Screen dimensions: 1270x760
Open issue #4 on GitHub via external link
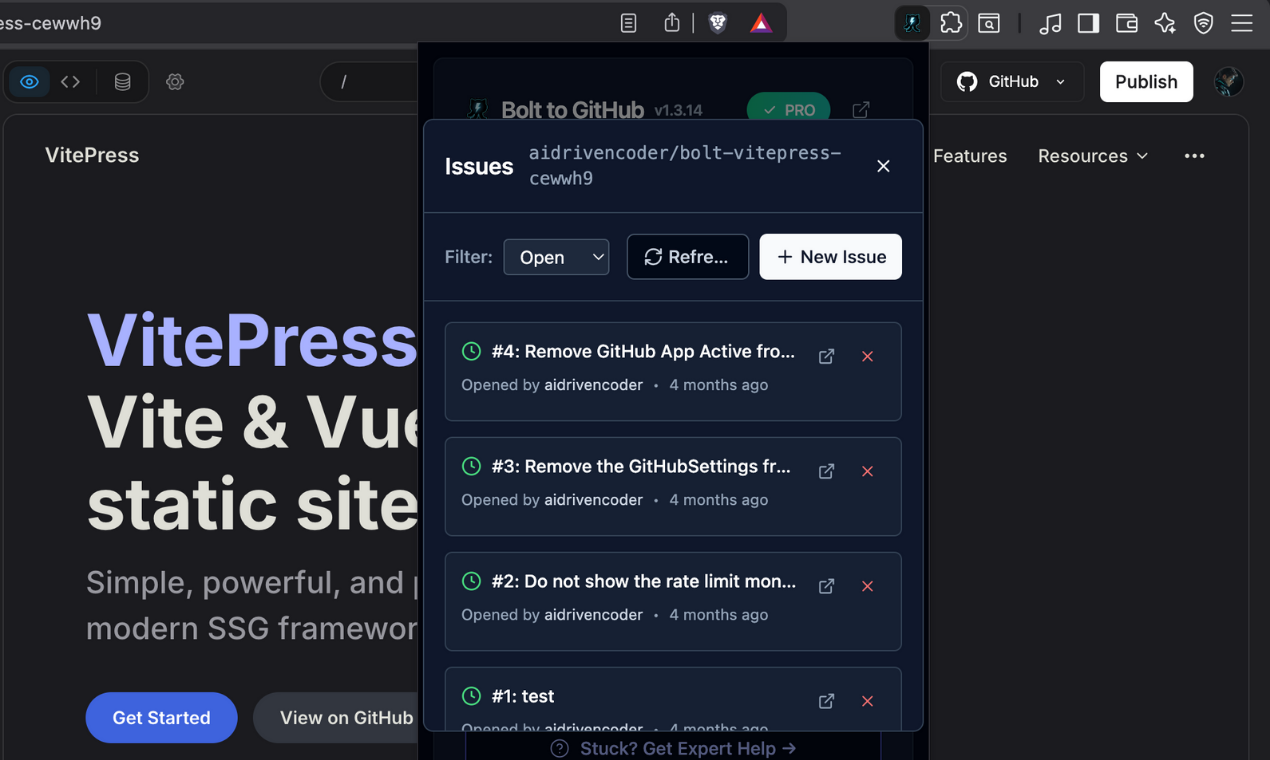coord(826,356)
